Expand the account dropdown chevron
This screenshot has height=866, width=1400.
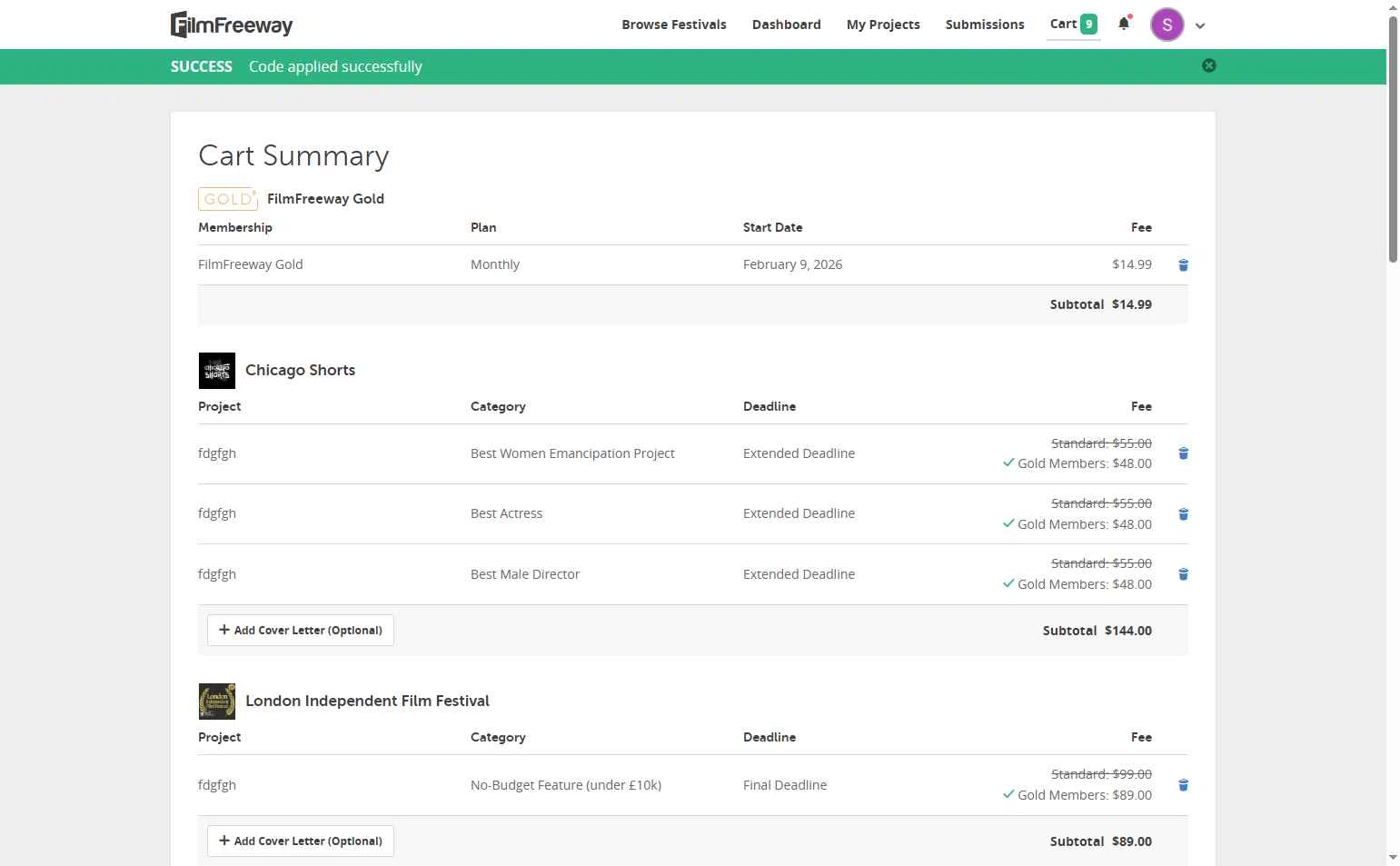[1200, 25]
